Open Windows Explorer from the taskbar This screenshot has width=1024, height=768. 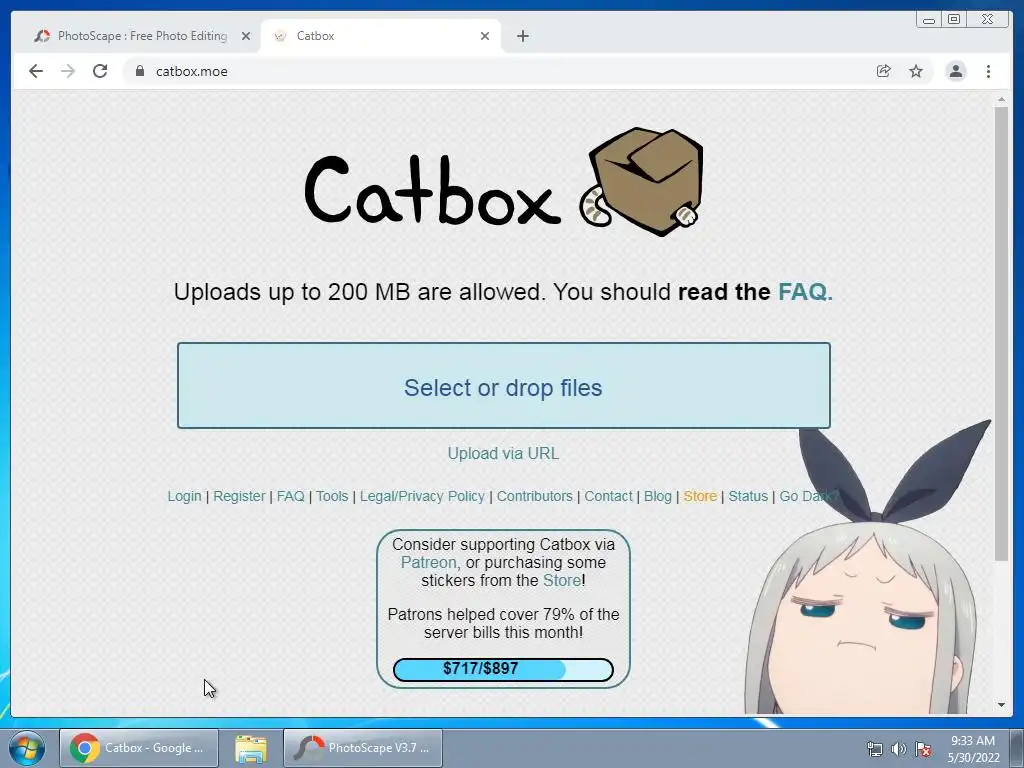(251, 748)
